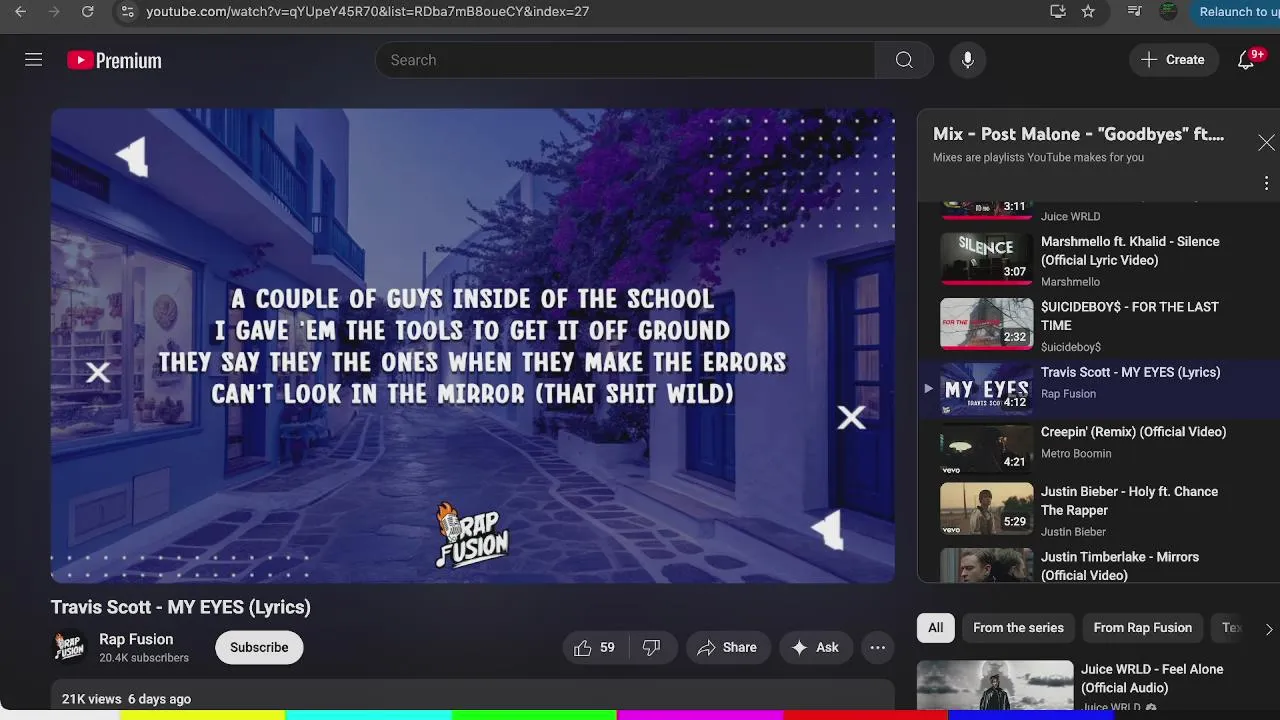Open the Ask AI button
Screen dimensions: 1280x720
click(816, 648)
